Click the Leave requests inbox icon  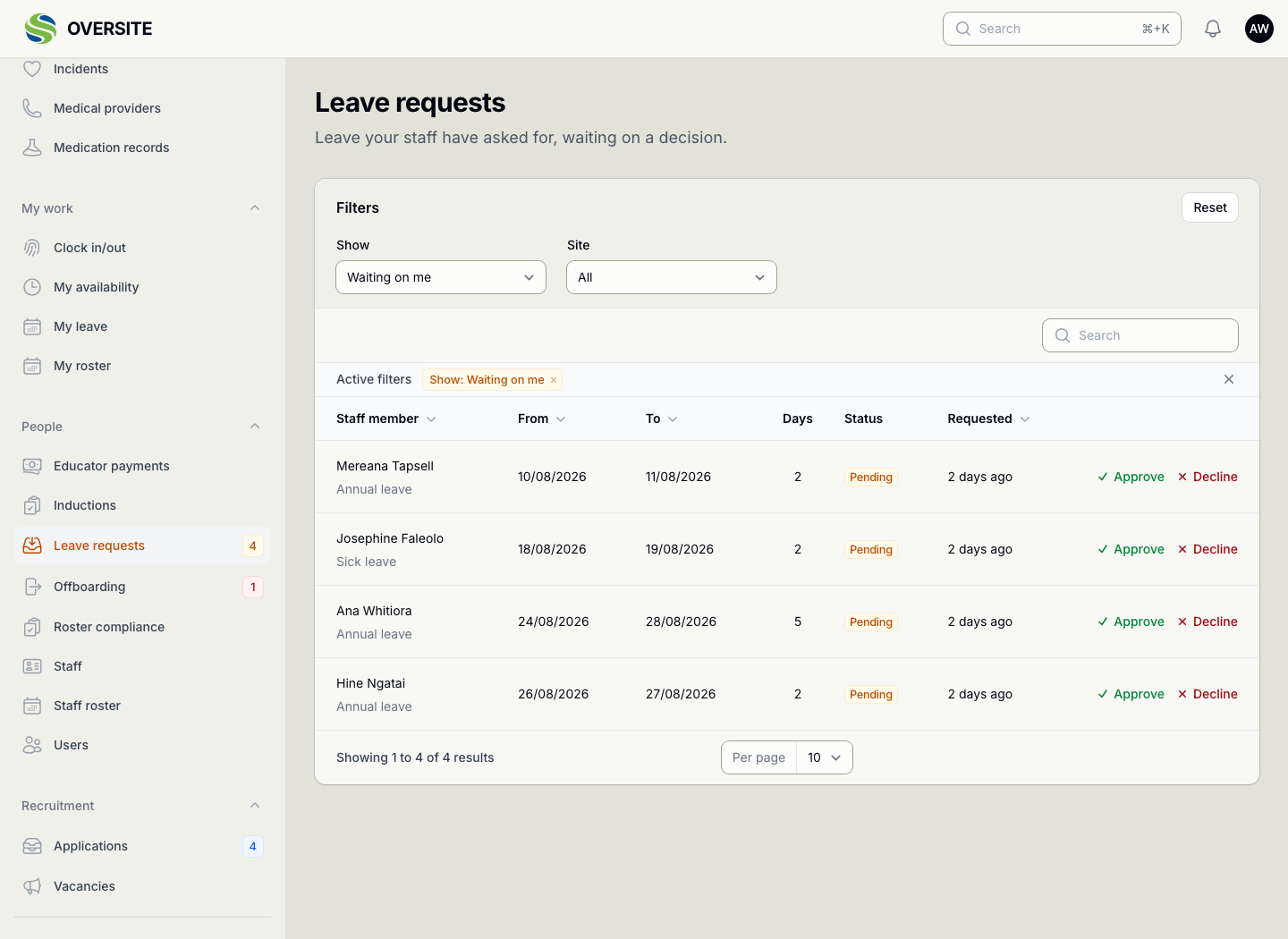point(32,546)
